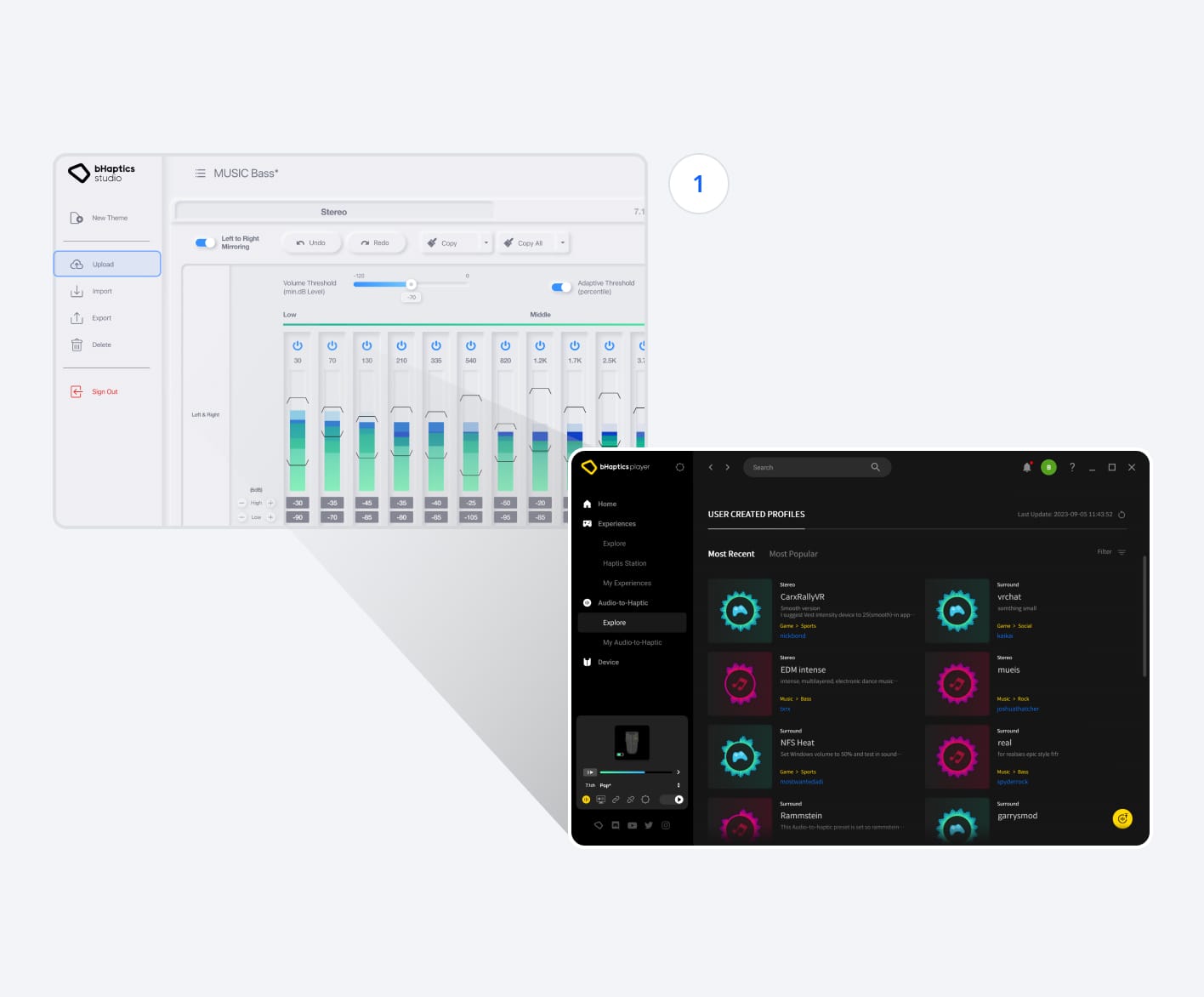Select the Delete trash icon

[x=77, y=345]
